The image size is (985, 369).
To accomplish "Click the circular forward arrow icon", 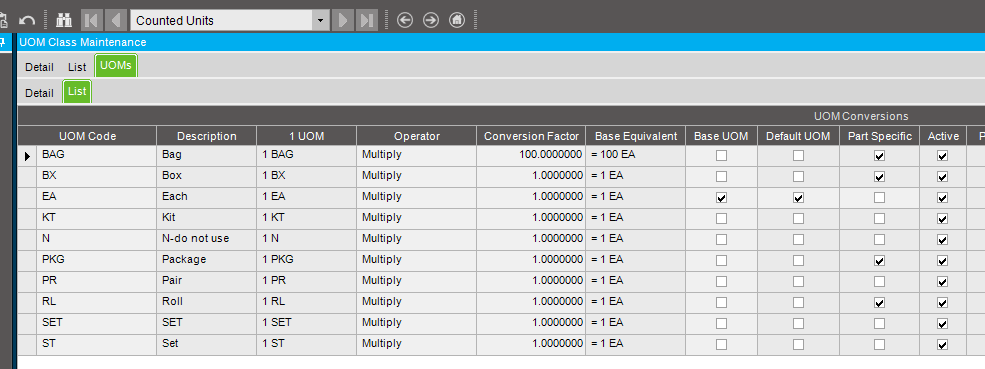I will (431, 20).
